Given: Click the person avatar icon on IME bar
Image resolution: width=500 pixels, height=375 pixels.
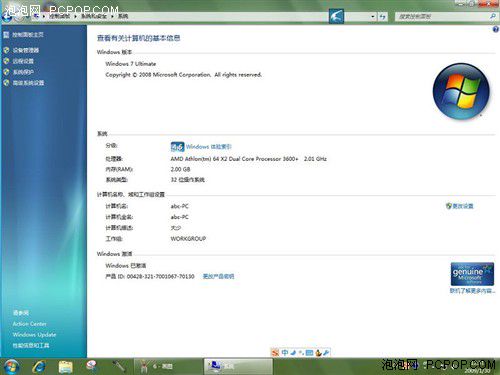Looking at the screenshot, I should (318, 352).
